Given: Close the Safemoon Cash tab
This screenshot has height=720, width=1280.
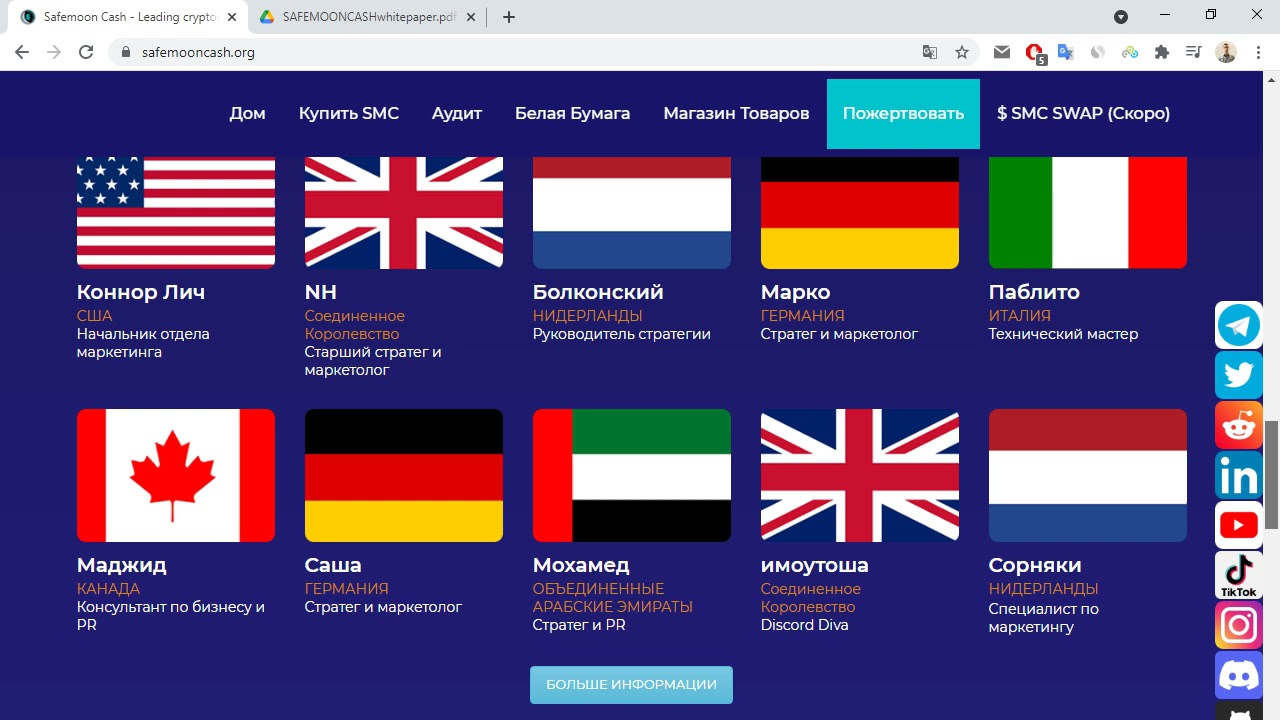Looking at the screenshot, I should click(x=232, y=17).
